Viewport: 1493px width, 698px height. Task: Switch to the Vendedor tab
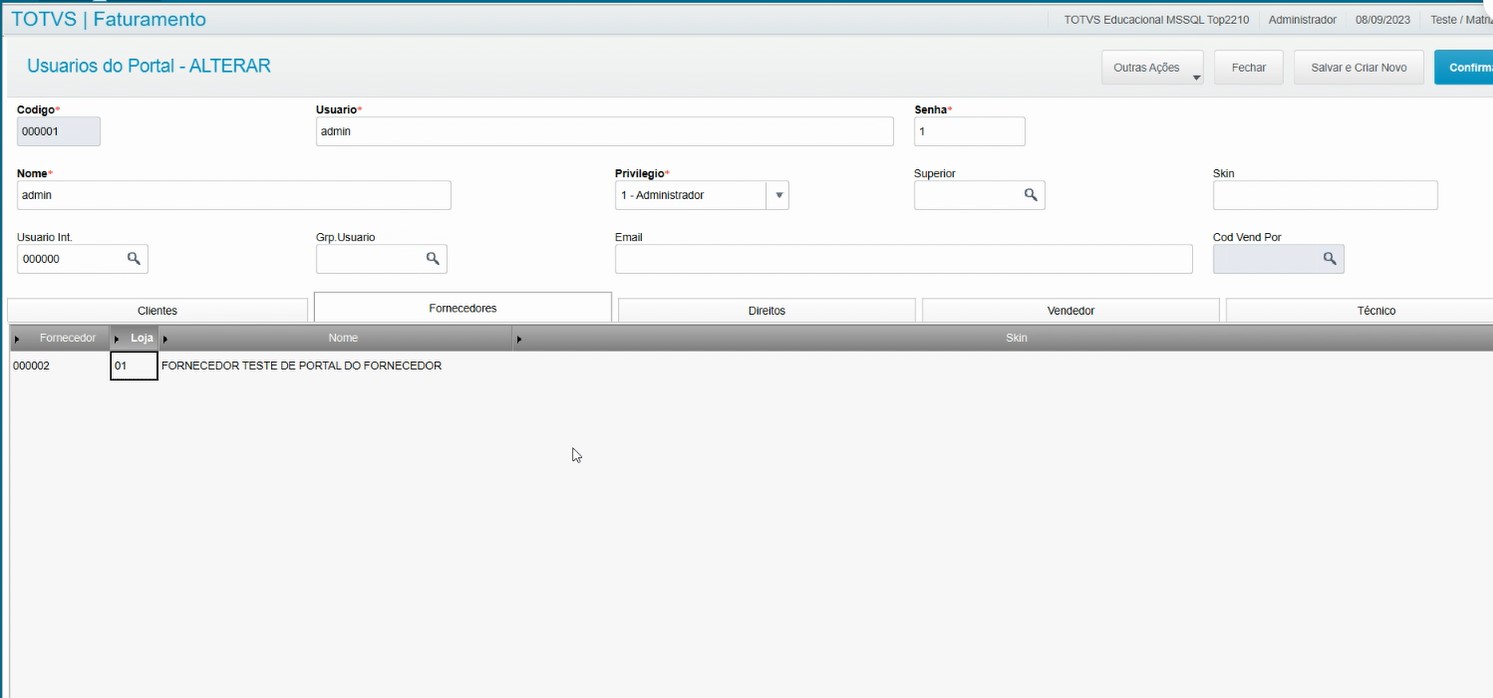coord(1070,311)
